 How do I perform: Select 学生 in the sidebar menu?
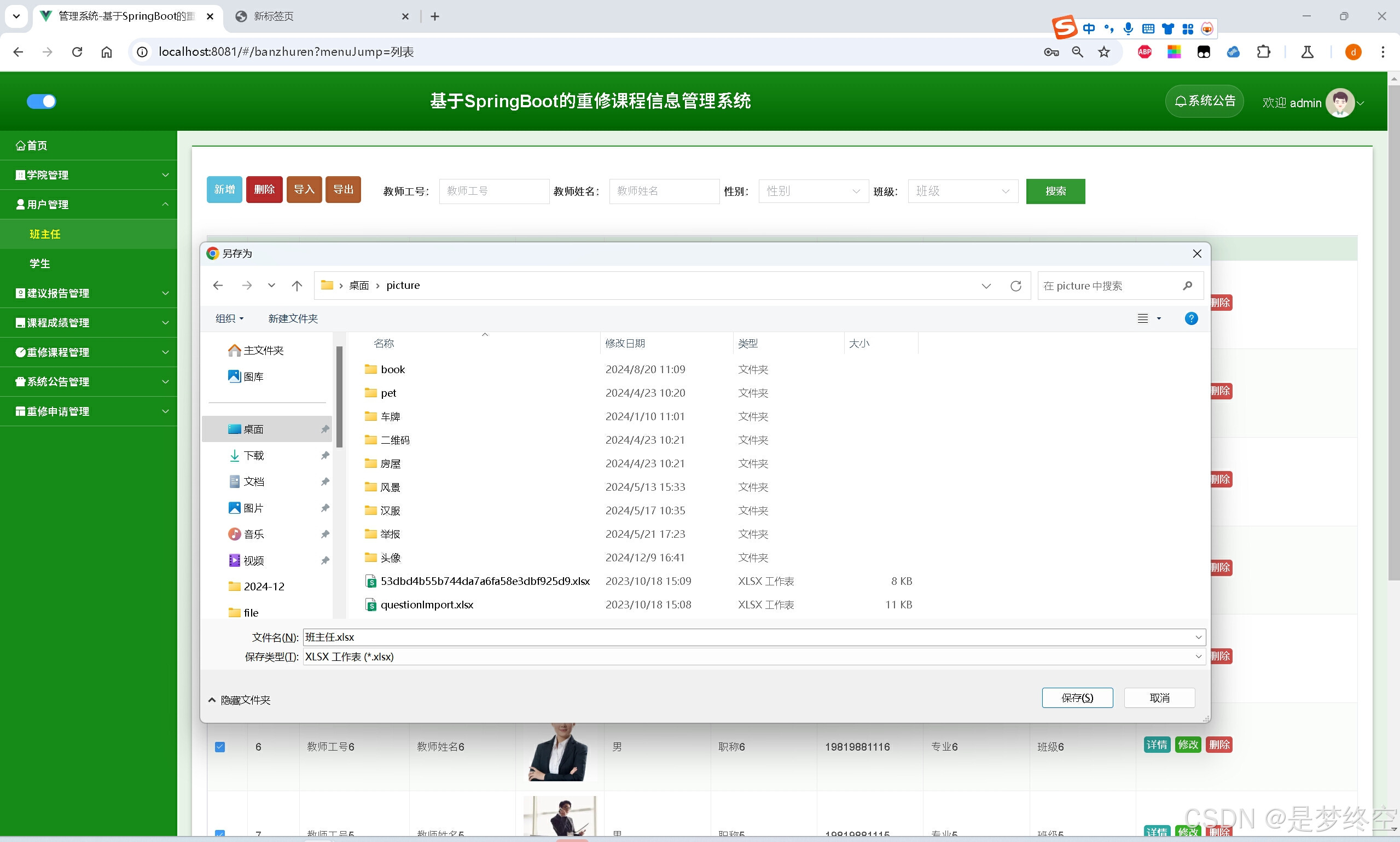point(40,263)
